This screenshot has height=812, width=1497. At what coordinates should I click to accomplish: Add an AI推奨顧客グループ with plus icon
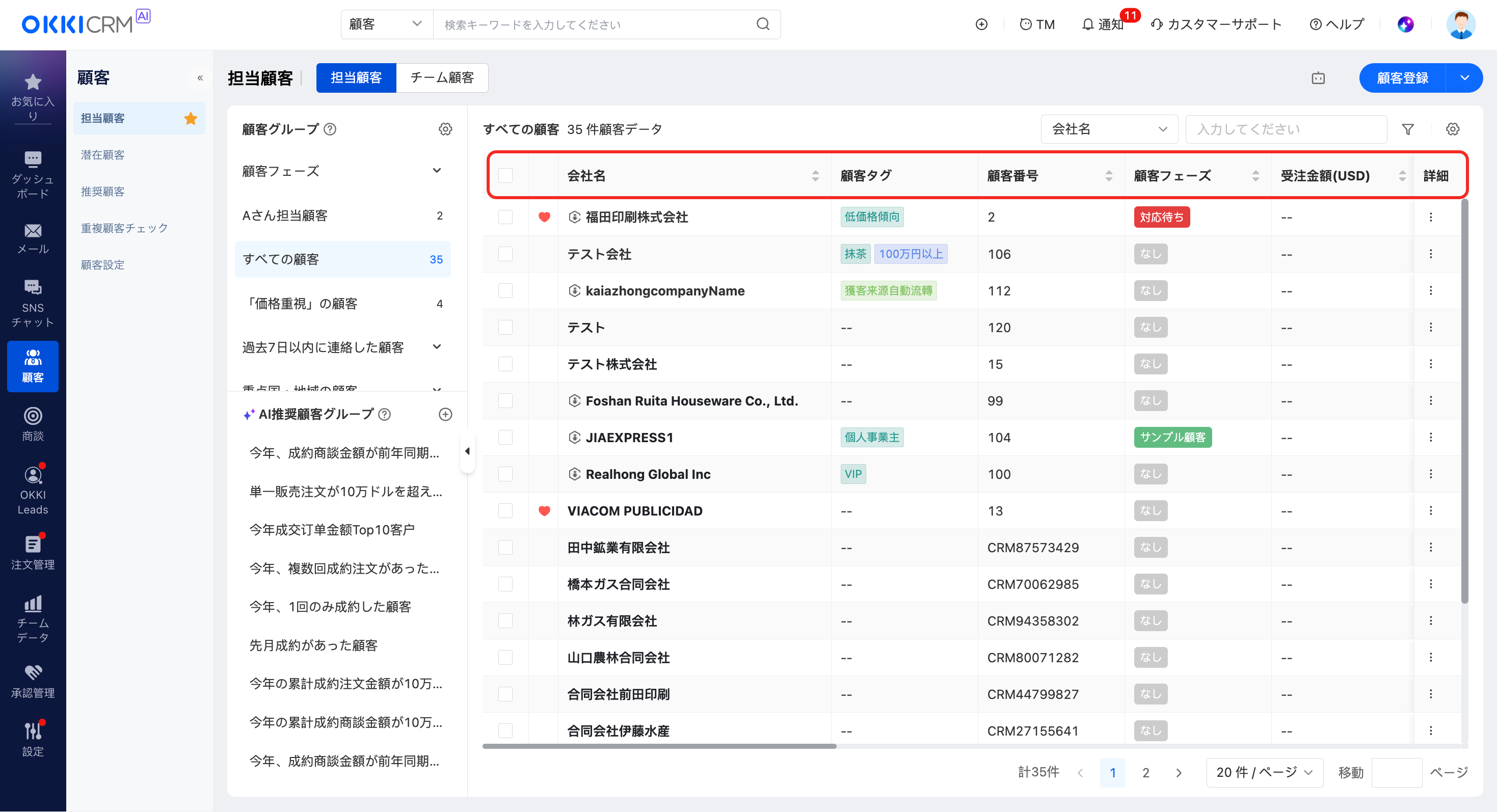pos(445,414)
